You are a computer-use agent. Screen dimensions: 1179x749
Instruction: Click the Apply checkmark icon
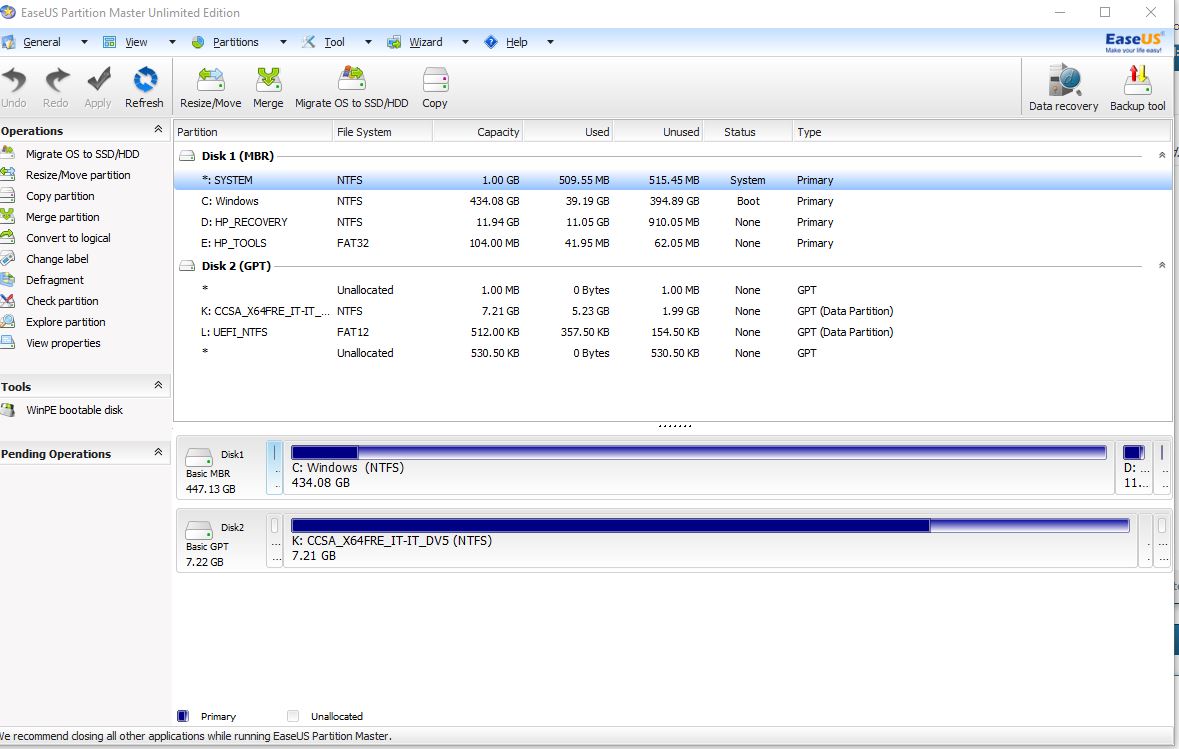(99, 80)
